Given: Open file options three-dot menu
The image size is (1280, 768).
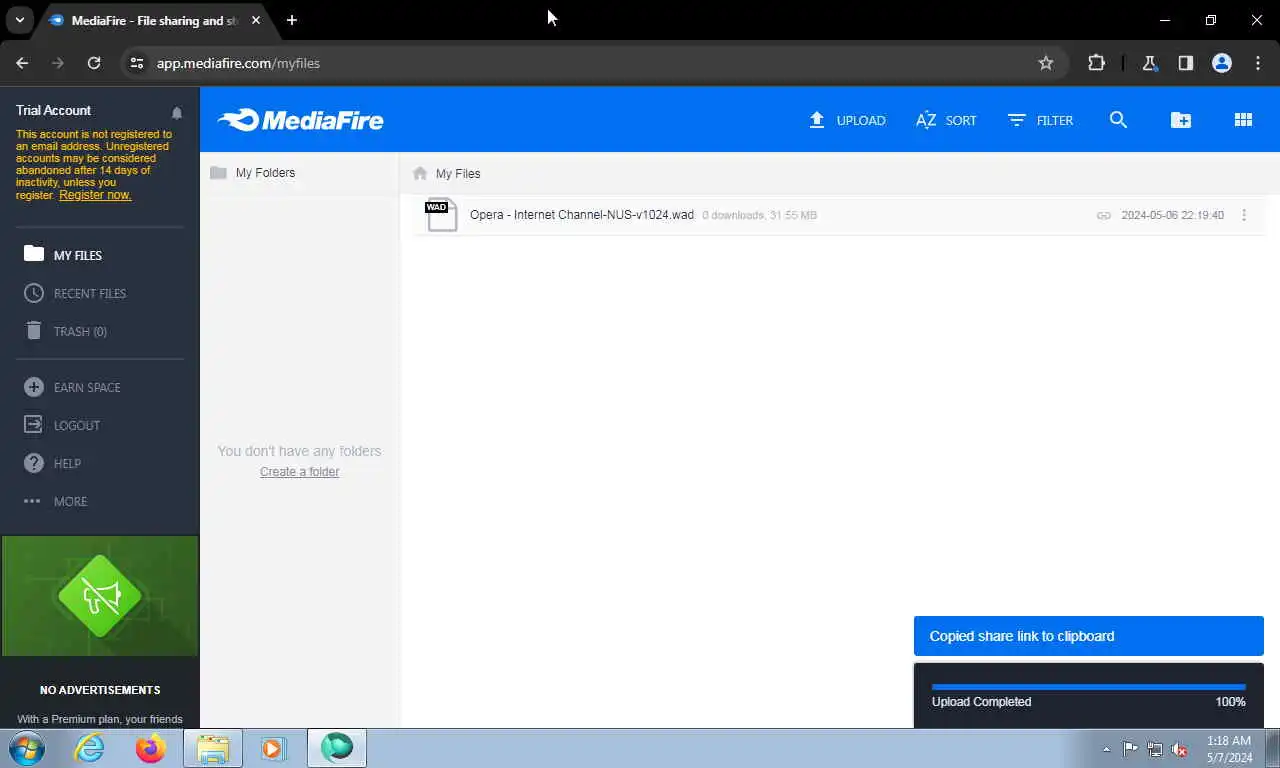Looking at the screenshot, I should tap(1244, 215).
